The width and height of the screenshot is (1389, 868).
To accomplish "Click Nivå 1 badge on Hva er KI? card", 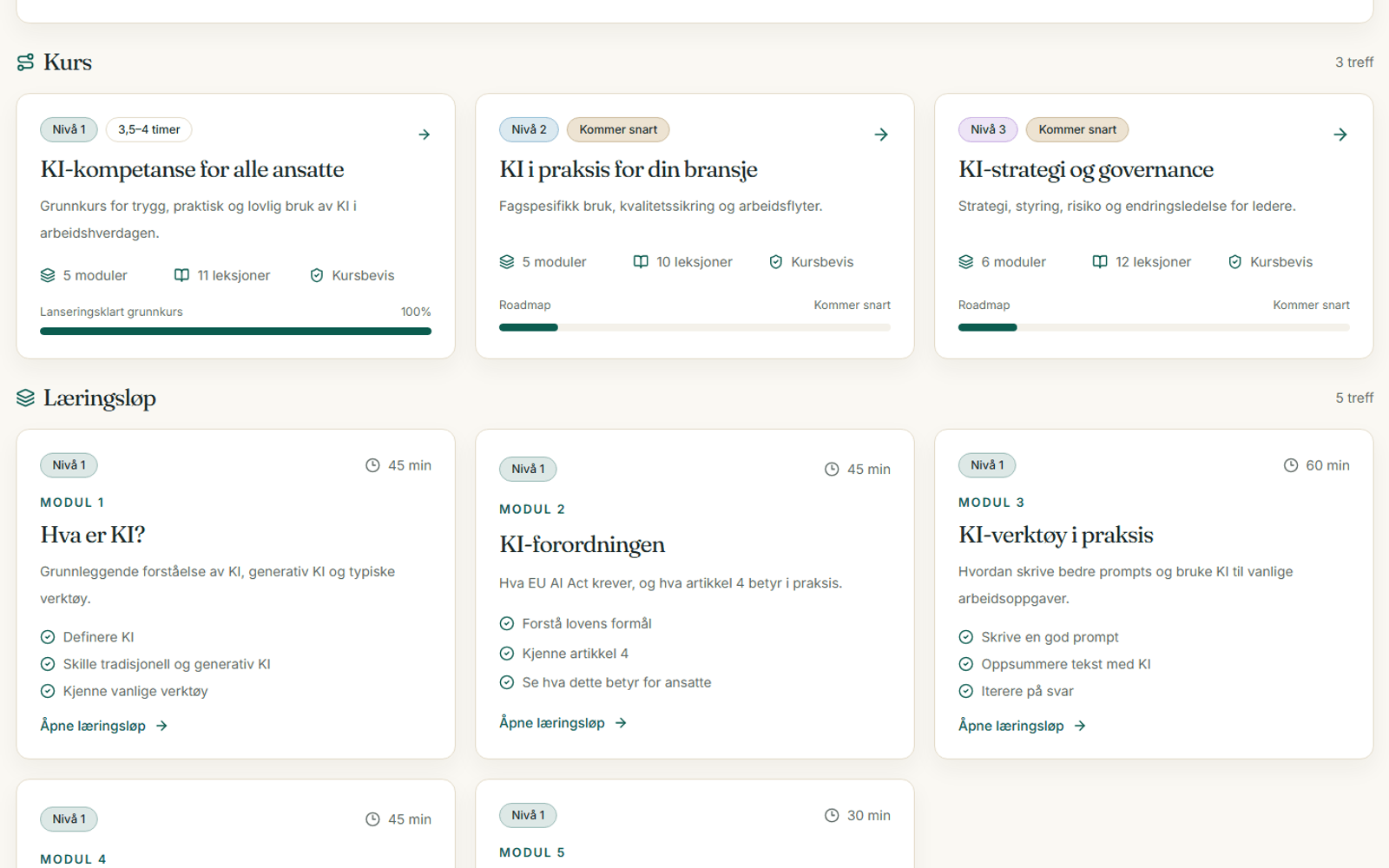I will coord(69,465).
